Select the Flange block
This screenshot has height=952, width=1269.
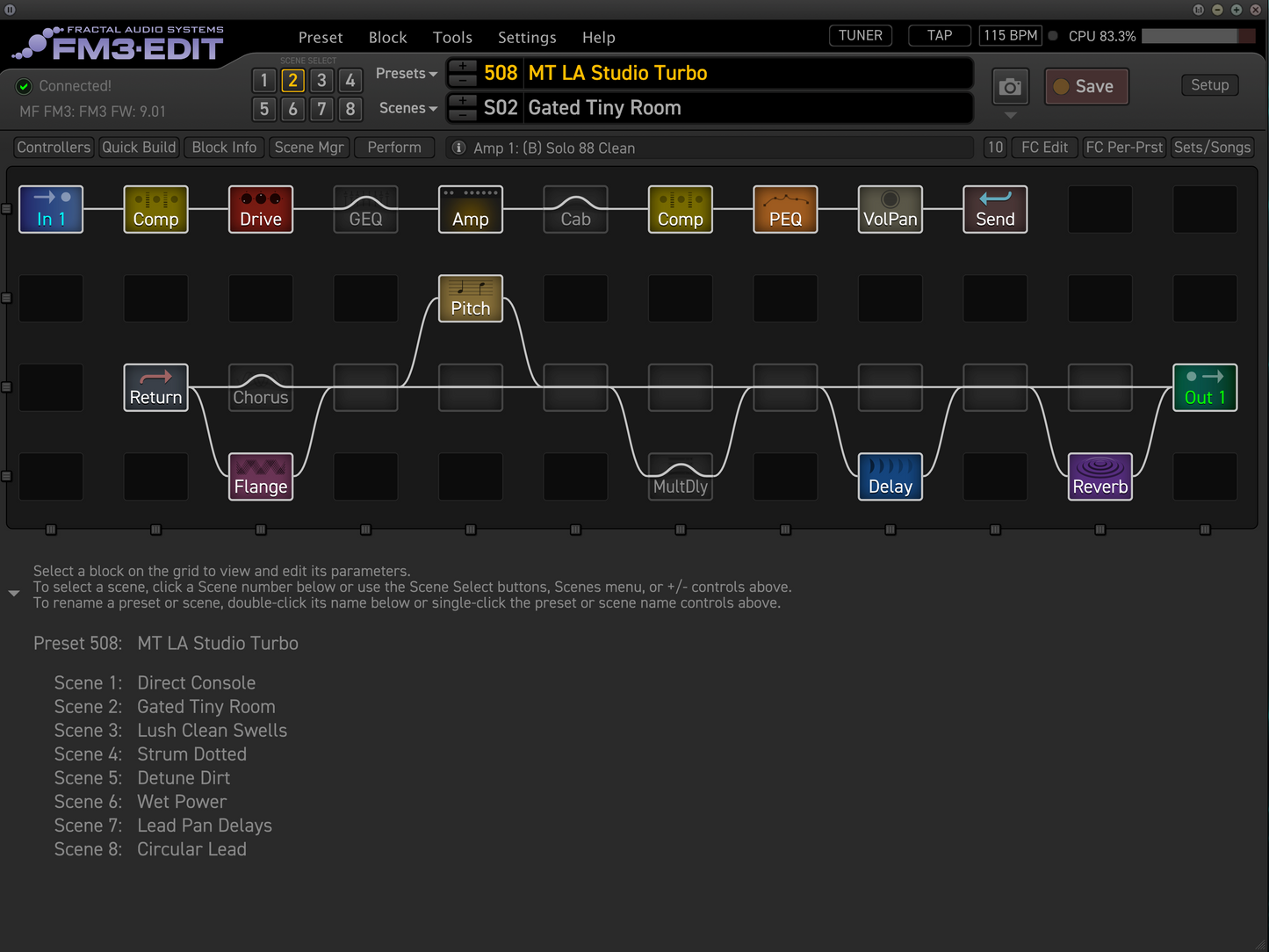point(261,477)
